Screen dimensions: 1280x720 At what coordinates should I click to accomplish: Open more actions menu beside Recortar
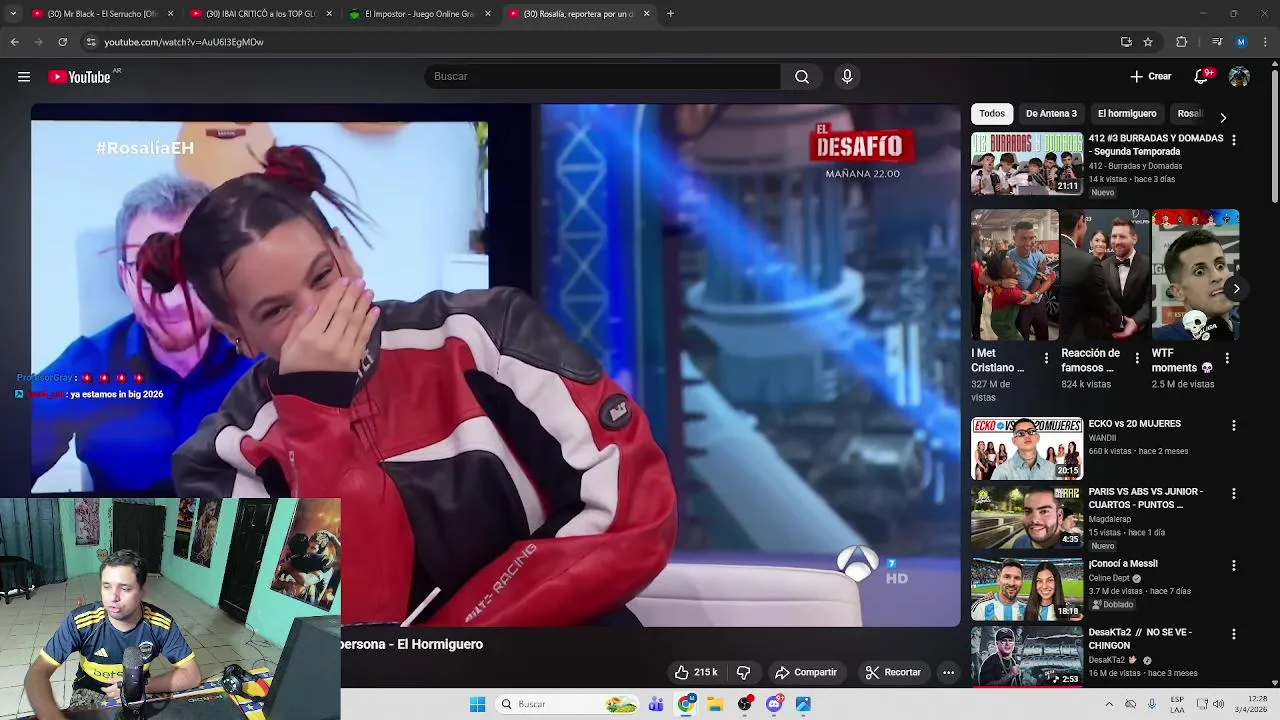point(948,672)
